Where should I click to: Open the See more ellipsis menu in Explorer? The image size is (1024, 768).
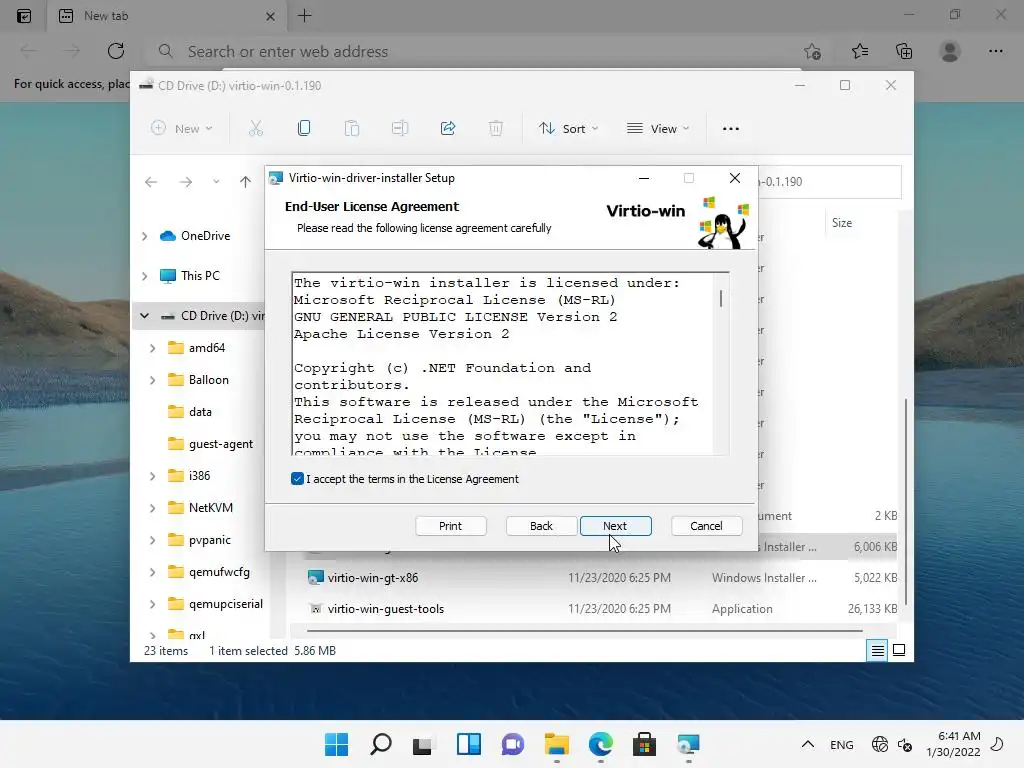pos(731,129)
